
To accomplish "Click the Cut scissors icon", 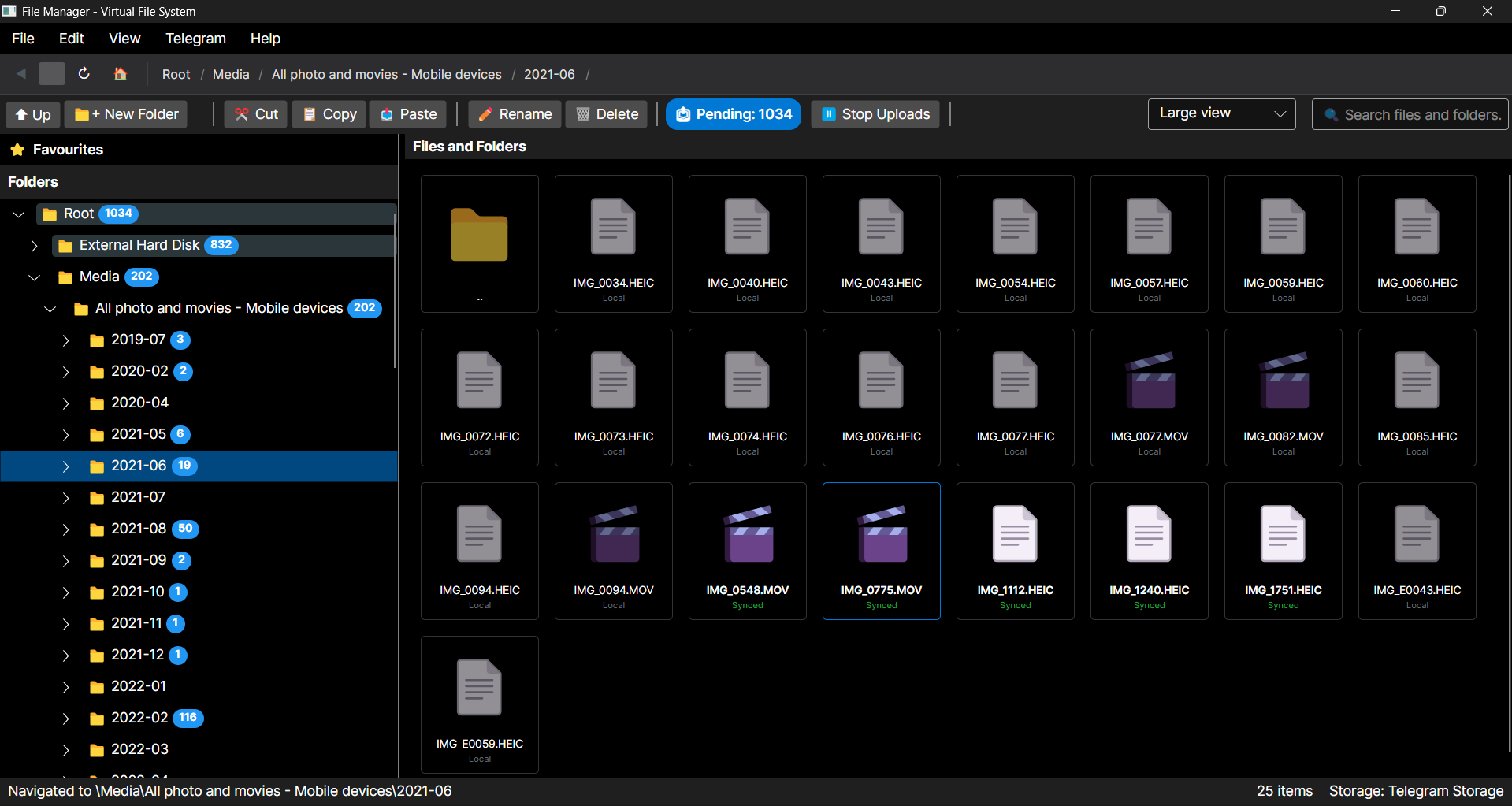I will pyautogui.click(x=241, y=114).
